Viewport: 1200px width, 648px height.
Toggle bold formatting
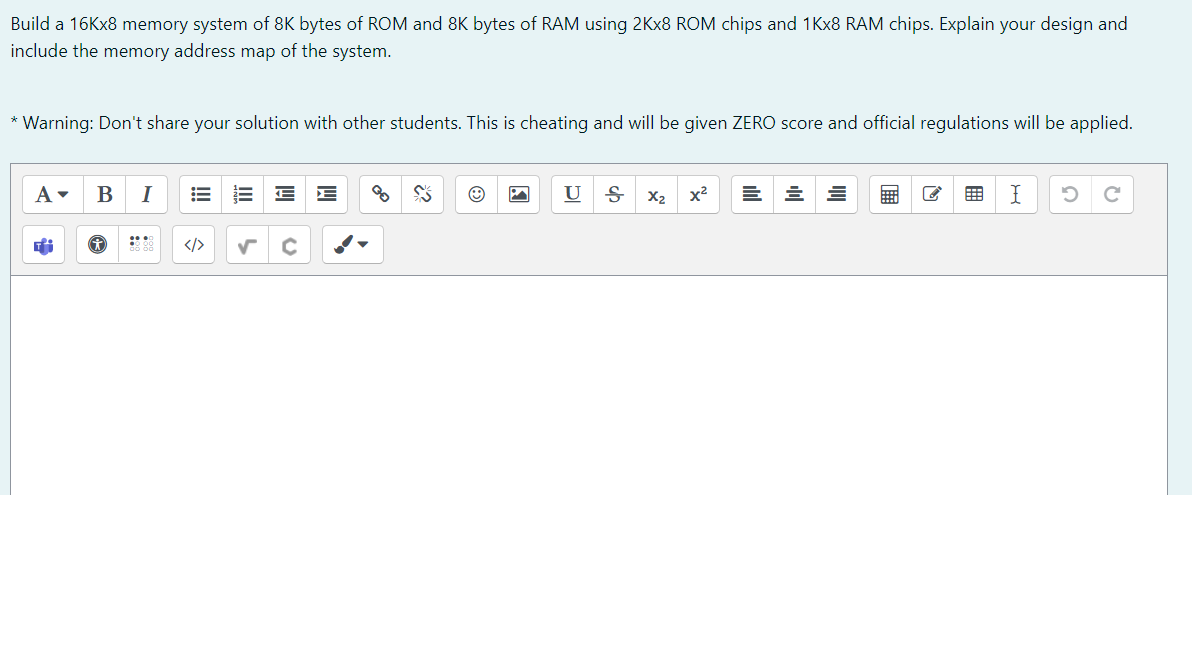pos(105,194)
